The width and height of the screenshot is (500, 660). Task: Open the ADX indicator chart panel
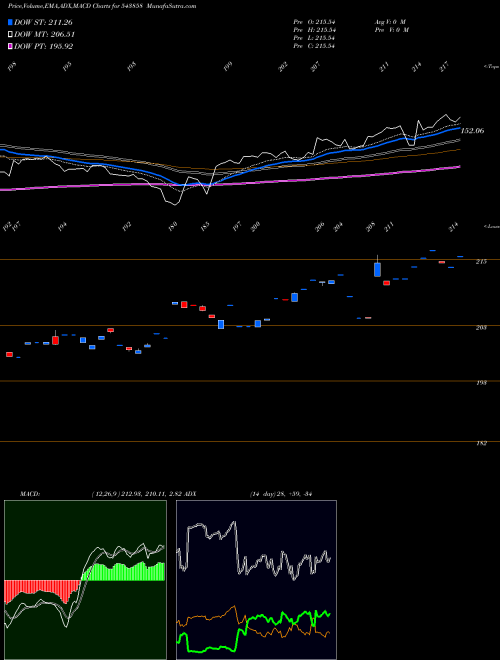tap(256, 580)
